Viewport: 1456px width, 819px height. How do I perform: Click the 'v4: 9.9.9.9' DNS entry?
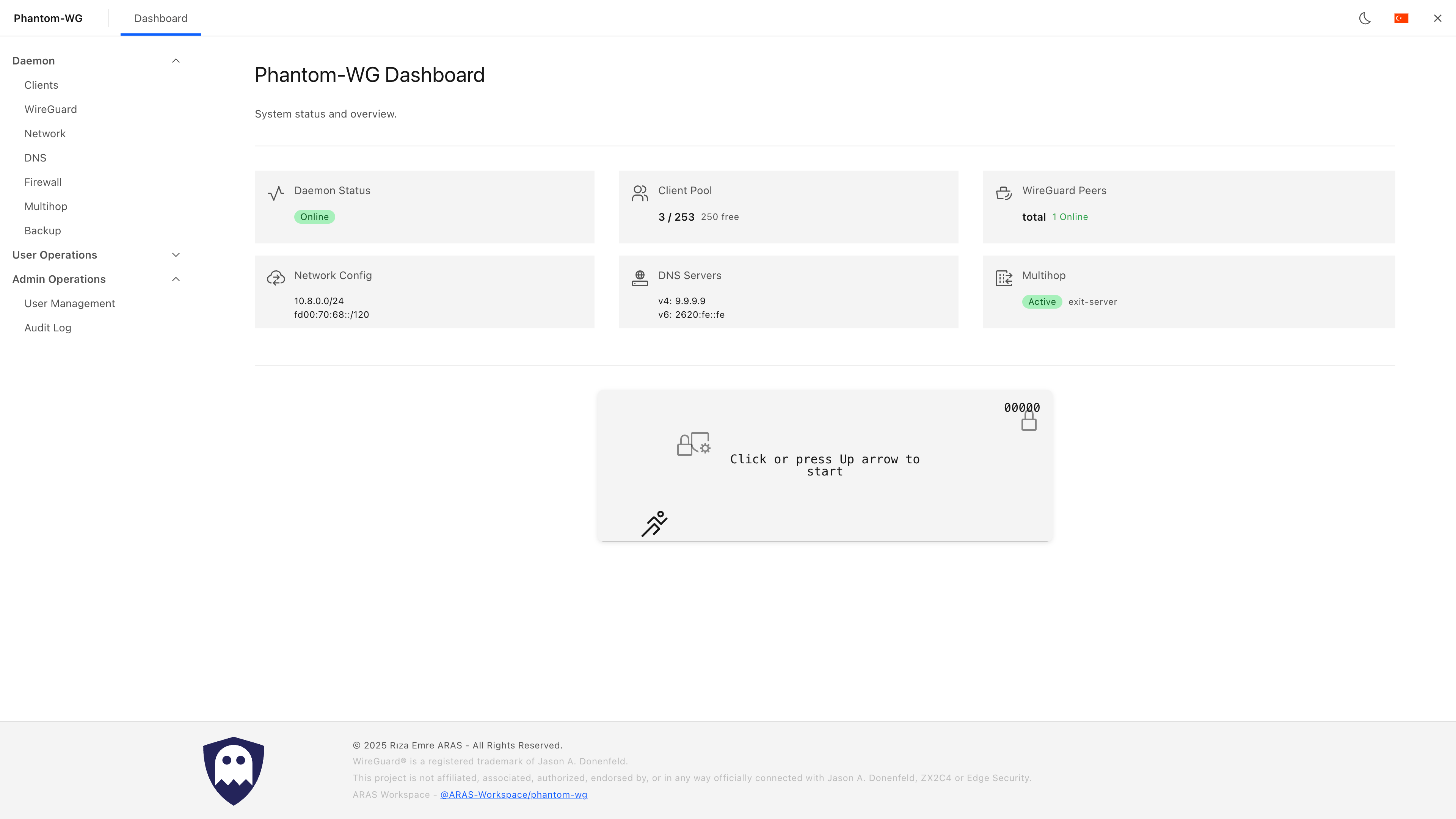point(682,301)
